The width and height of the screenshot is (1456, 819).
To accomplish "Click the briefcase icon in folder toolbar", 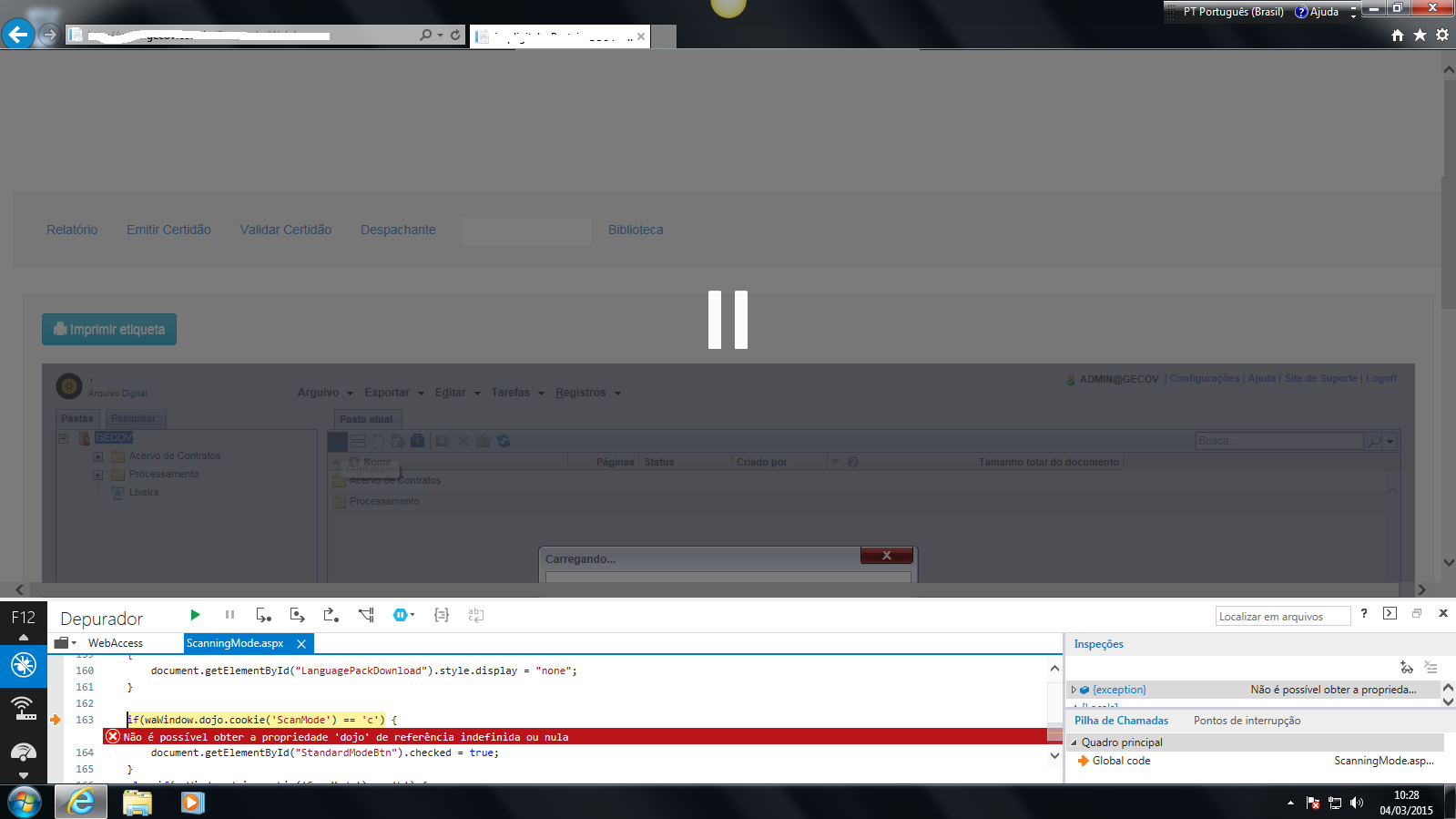I will pos(417,441).
